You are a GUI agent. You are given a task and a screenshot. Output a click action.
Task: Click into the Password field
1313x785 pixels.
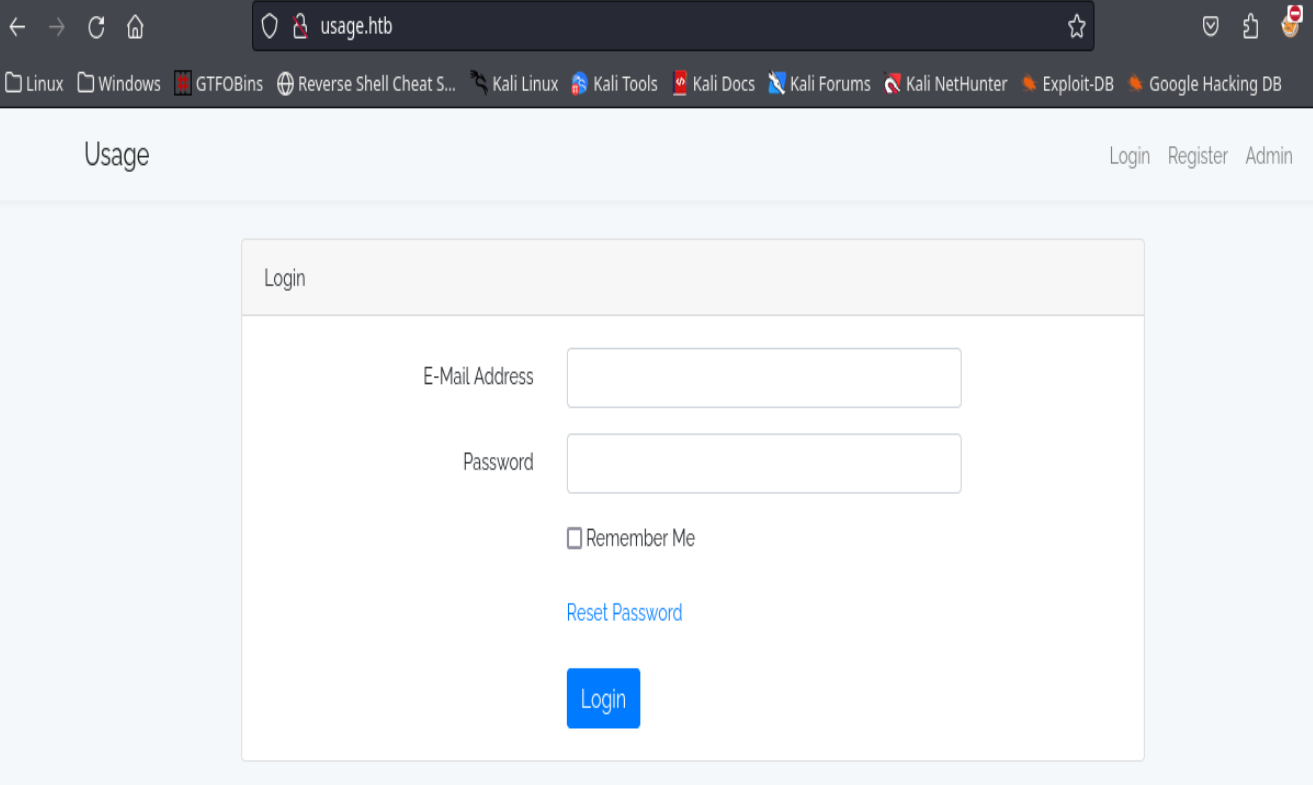(763, 463)
